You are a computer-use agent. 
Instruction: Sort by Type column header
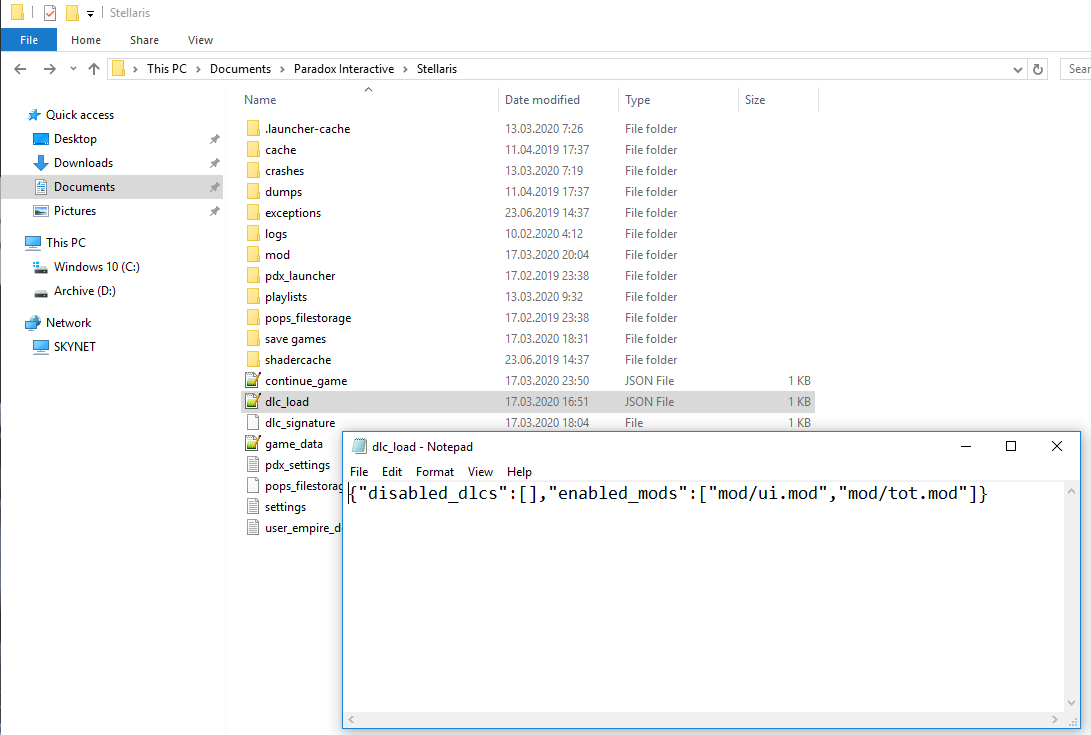pyautogui.click(x=637, y=100)
